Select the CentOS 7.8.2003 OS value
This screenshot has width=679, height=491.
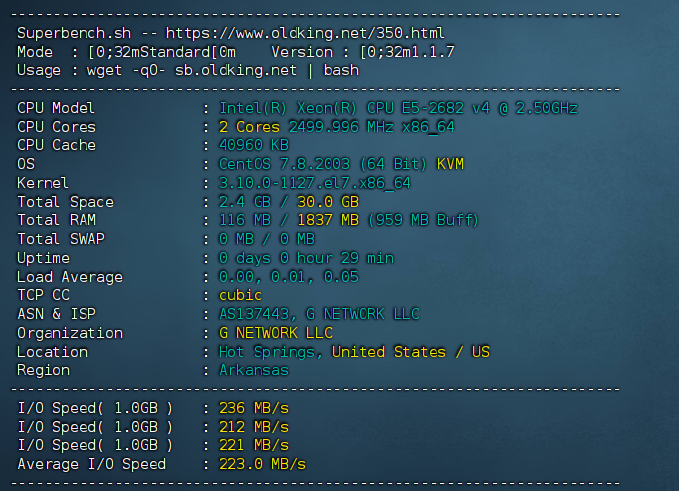323,164
